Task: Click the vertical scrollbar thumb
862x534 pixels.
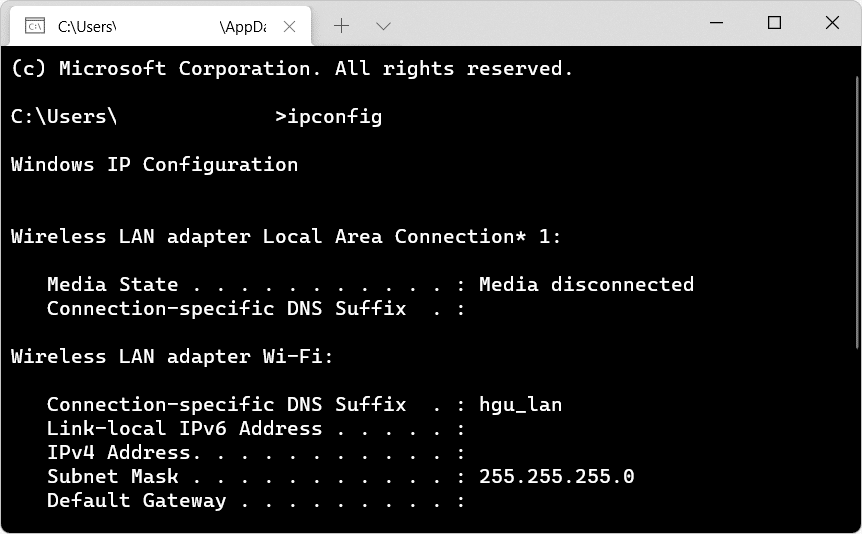Action: point(856,200)
